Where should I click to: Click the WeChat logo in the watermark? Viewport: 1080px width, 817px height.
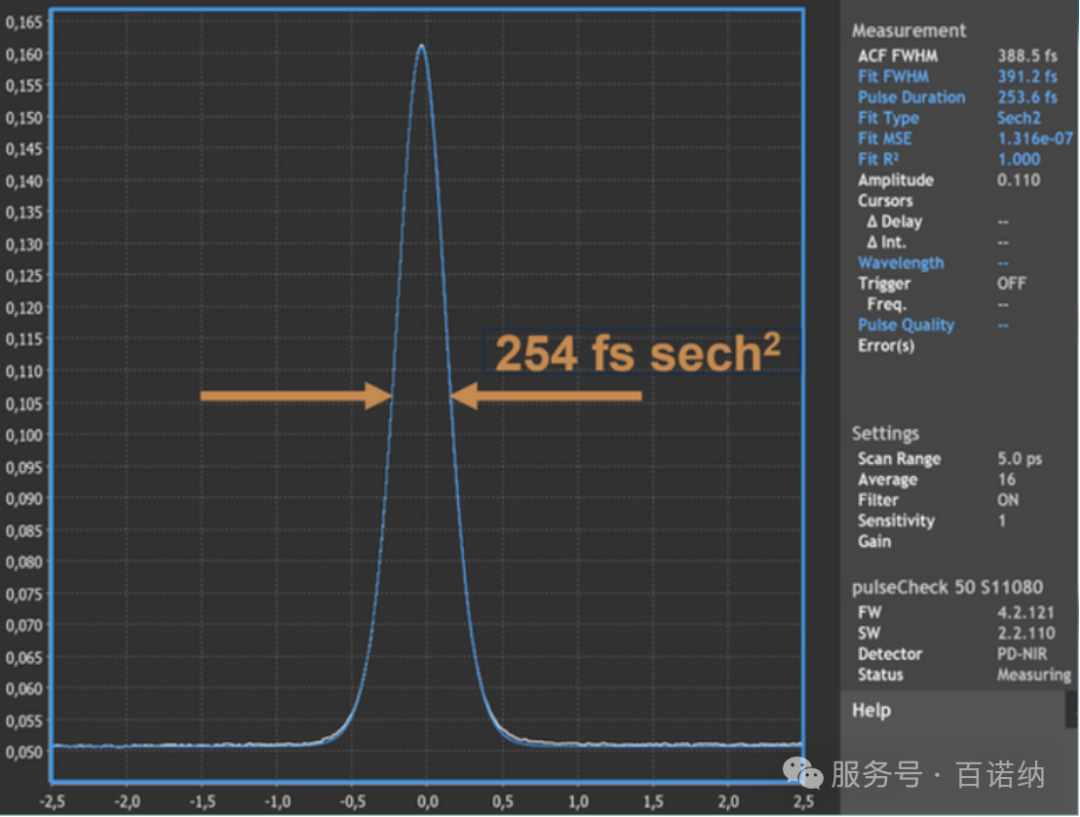(x=804, y=774)
